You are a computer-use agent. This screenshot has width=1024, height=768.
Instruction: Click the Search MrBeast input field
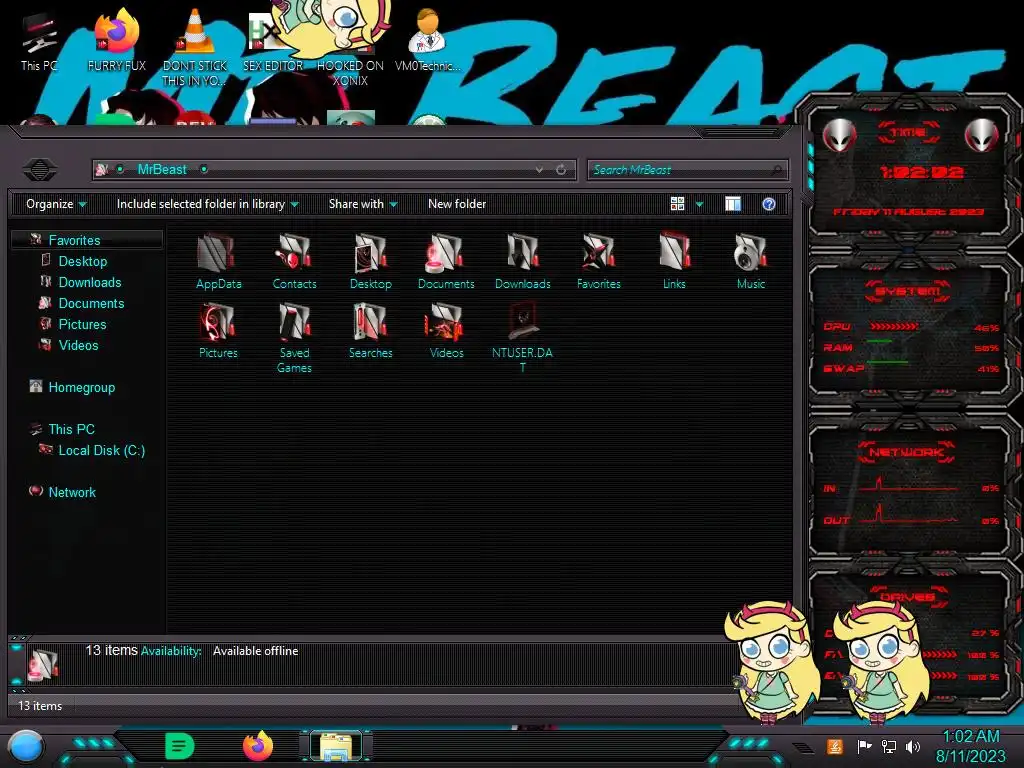687,170
